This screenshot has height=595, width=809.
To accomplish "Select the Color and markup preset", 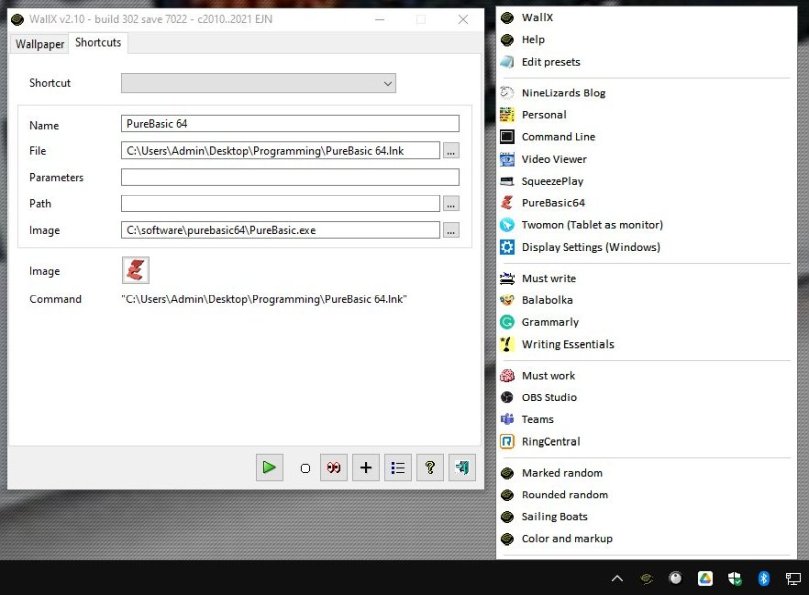I will coord(646,539).
